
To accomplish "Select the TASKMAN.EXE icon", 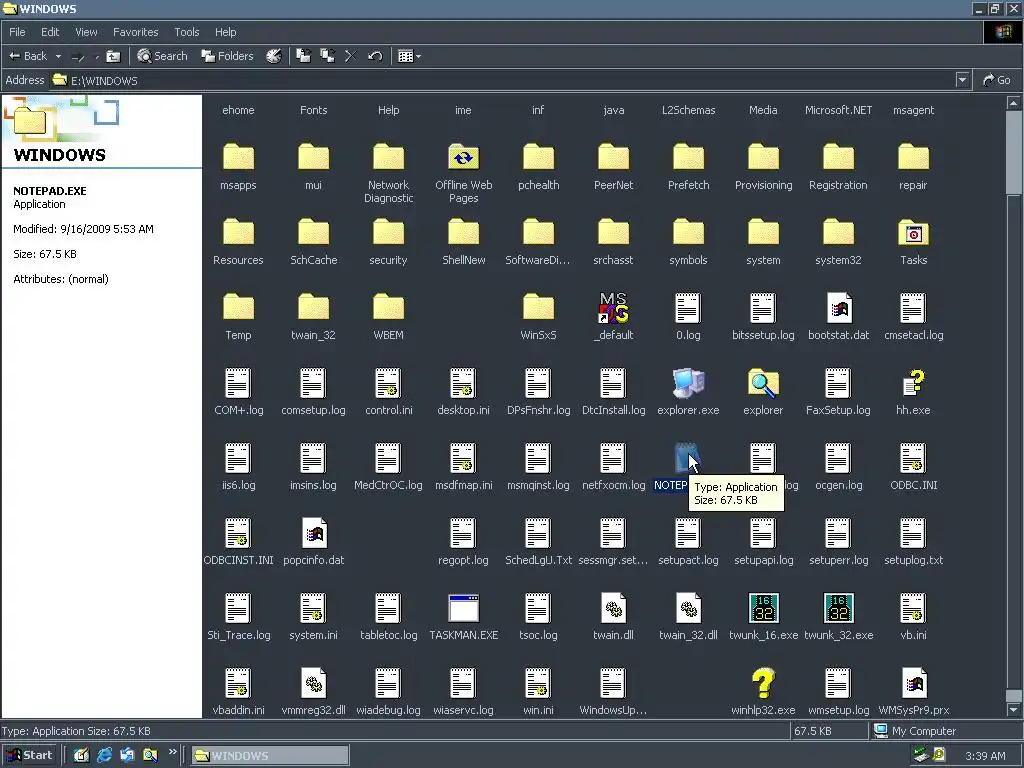I will [x=464, y=609].
